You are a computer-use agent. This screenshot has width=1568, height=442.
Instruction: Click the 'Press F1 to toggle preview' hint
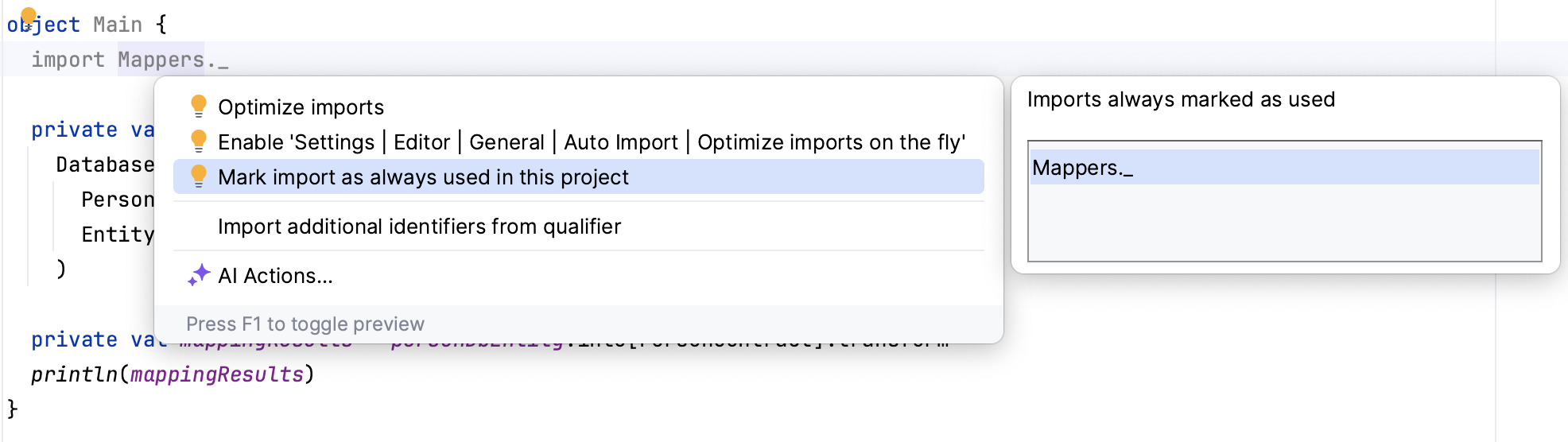pos(305,324)
